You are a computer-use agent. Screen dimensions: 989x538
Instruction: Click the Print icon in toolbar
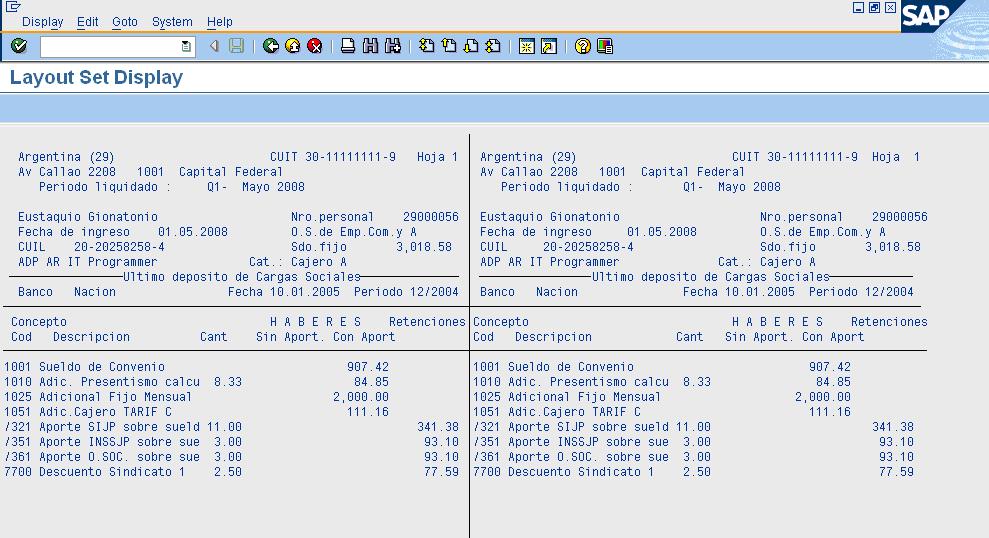pyautogui.click(x=348, y=46)
